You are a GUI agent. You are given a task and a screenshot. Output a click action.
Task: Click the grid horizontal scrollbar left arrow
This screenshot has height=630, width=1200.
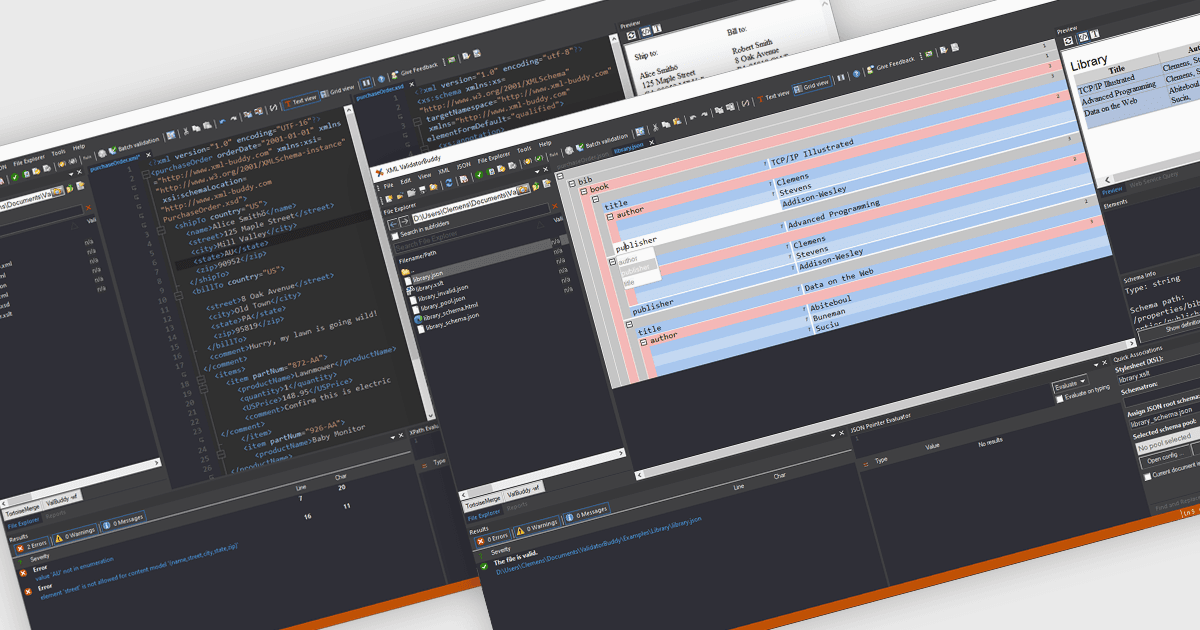coord(639,475)
